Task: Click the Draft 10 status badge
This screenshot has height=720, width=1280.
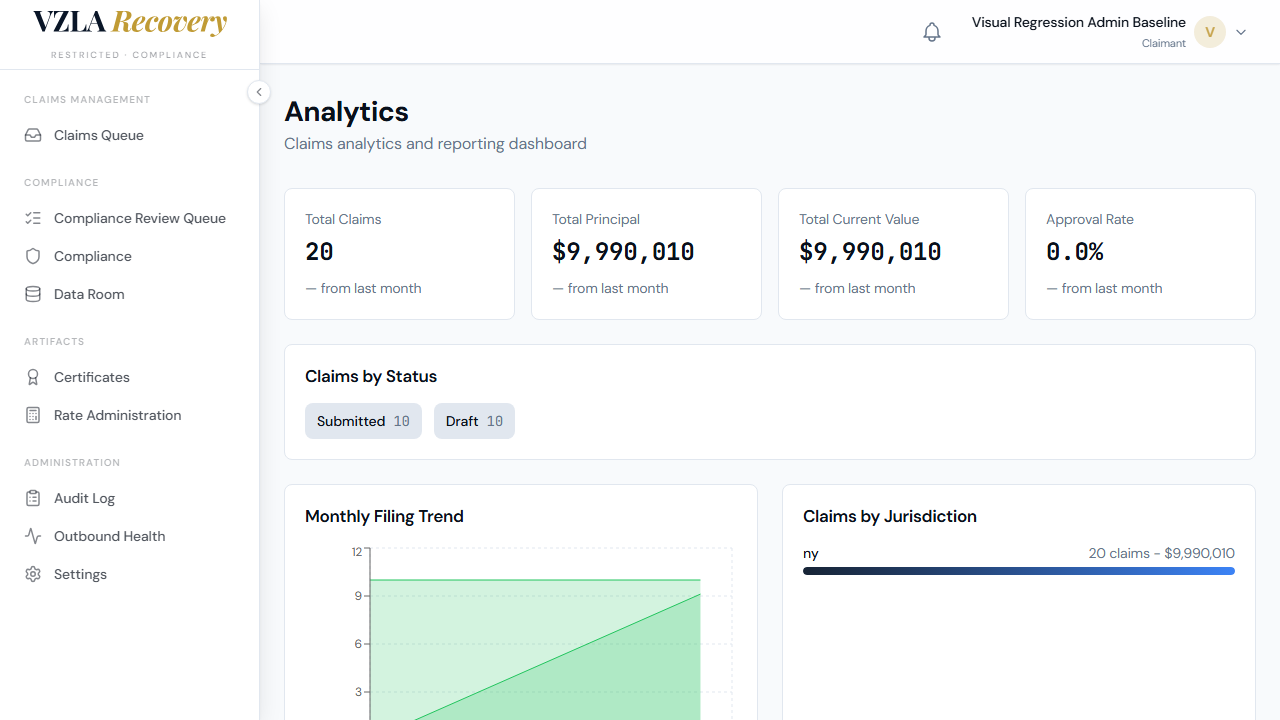Action: (474, 421)
